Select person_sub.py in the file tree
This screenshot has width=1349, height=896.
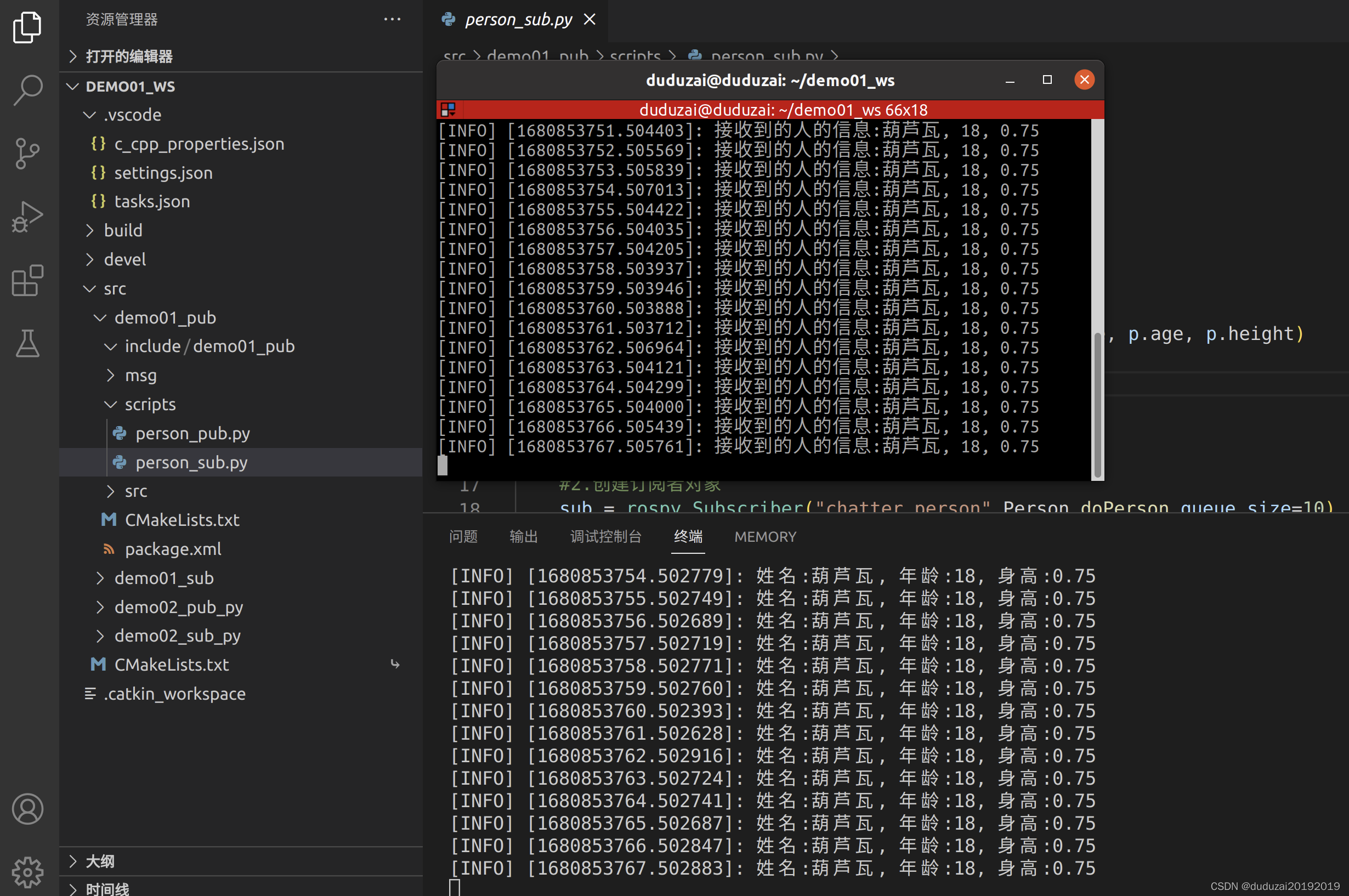pyautogui.click(x=241, y=462)
